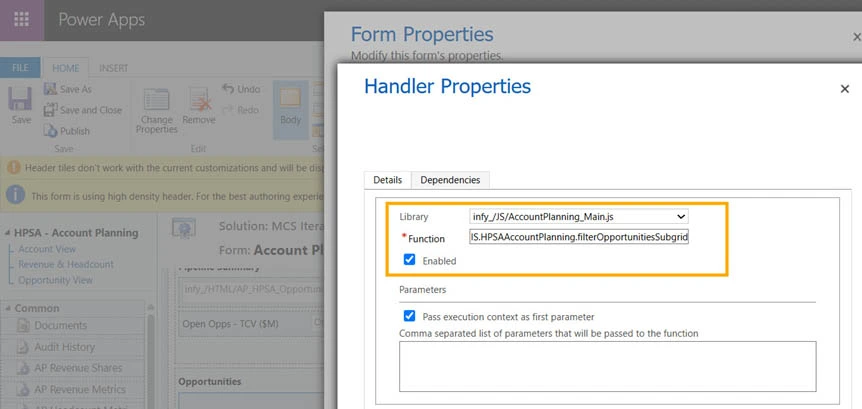The image size is (862, 409).
Task: Click the Save As icon
Action: [x=50, y=89]
